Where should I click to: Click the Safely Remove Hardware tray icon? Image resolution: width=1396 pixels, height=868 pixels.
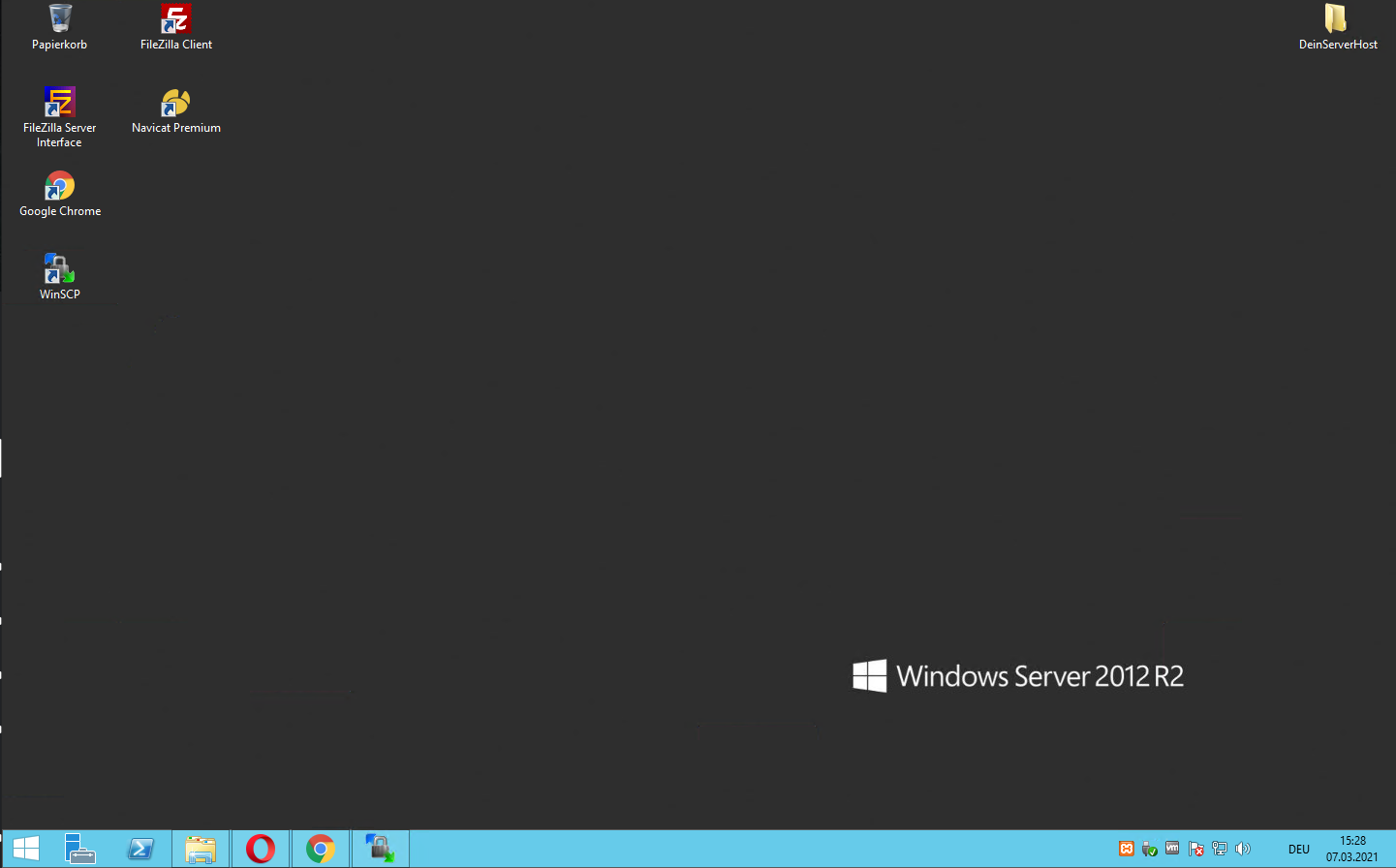pyautogui.click(x=1149, y=848)
